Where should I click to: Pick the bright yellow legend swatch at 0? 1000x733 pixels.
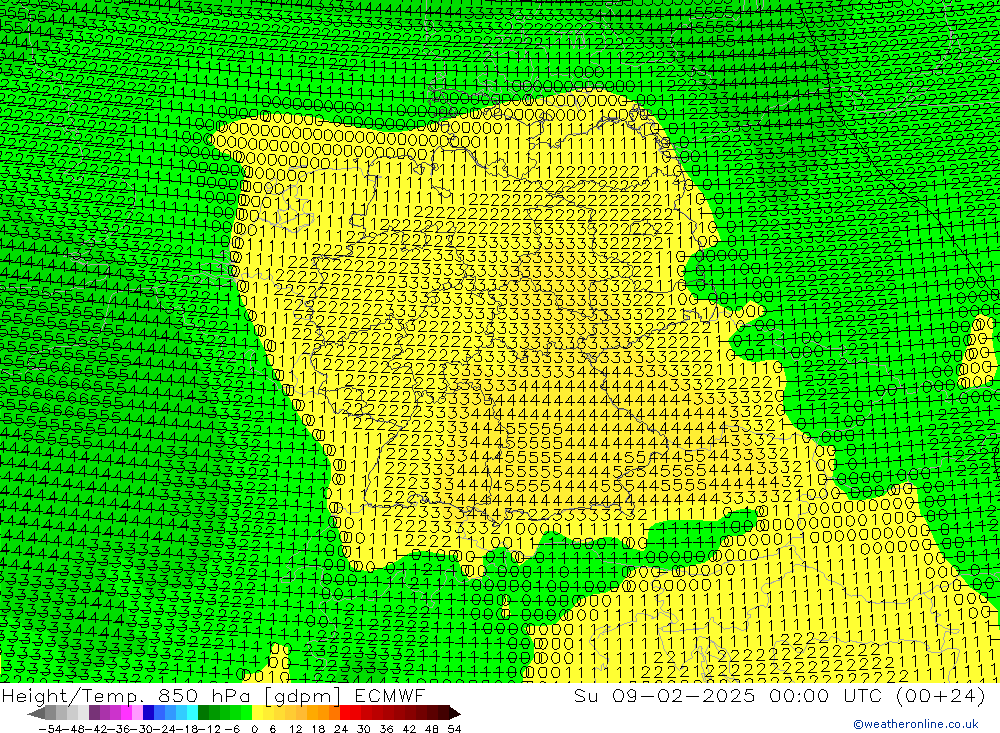[x=258, y=714]
